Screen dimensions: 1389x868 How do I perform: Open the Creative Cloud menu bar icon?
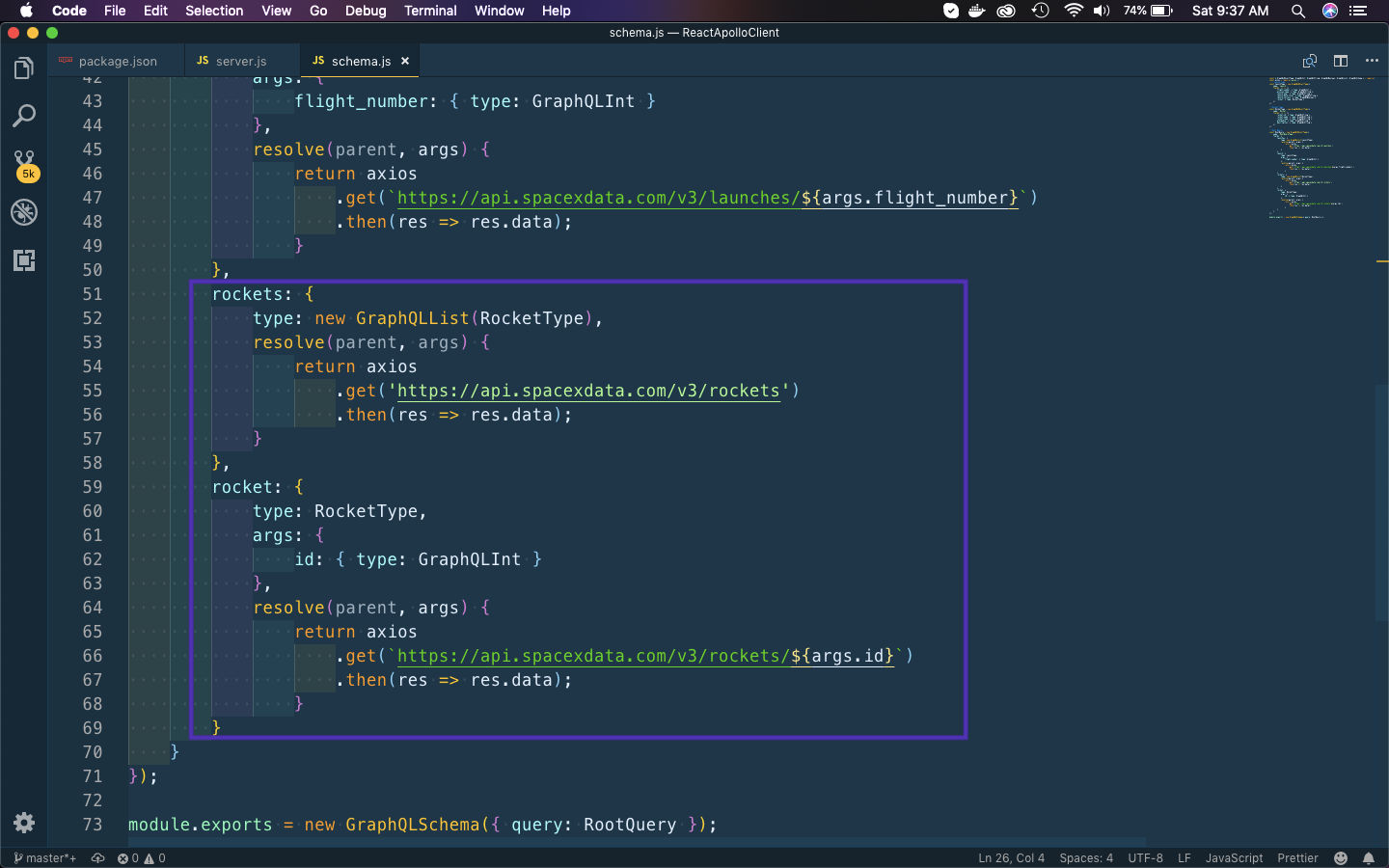click(1006, 11)
